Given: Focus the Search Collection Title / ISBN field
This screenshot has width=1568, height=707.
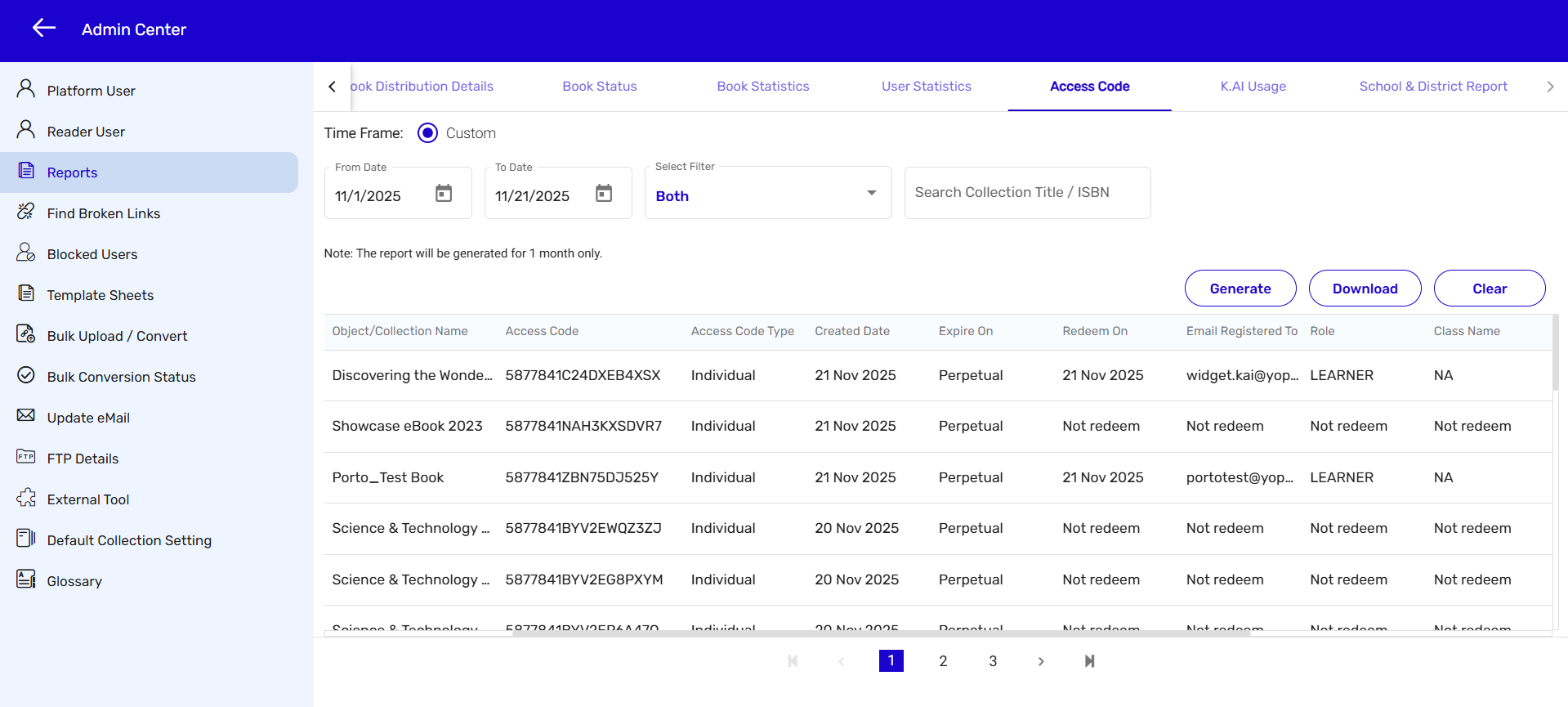Looking at the screenshot, I should point(1027,193).
